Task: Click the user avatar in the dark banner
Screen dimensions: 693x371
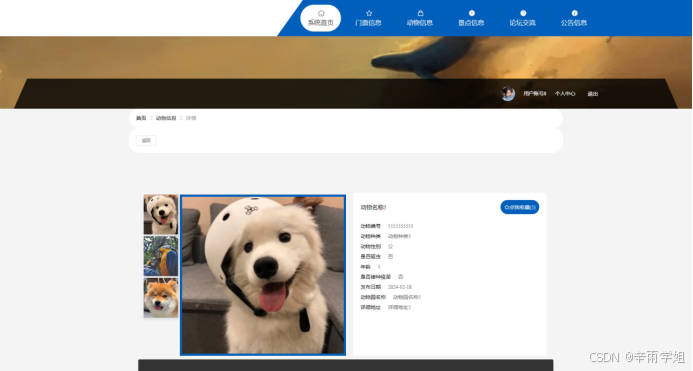Action: pos(508,94)
